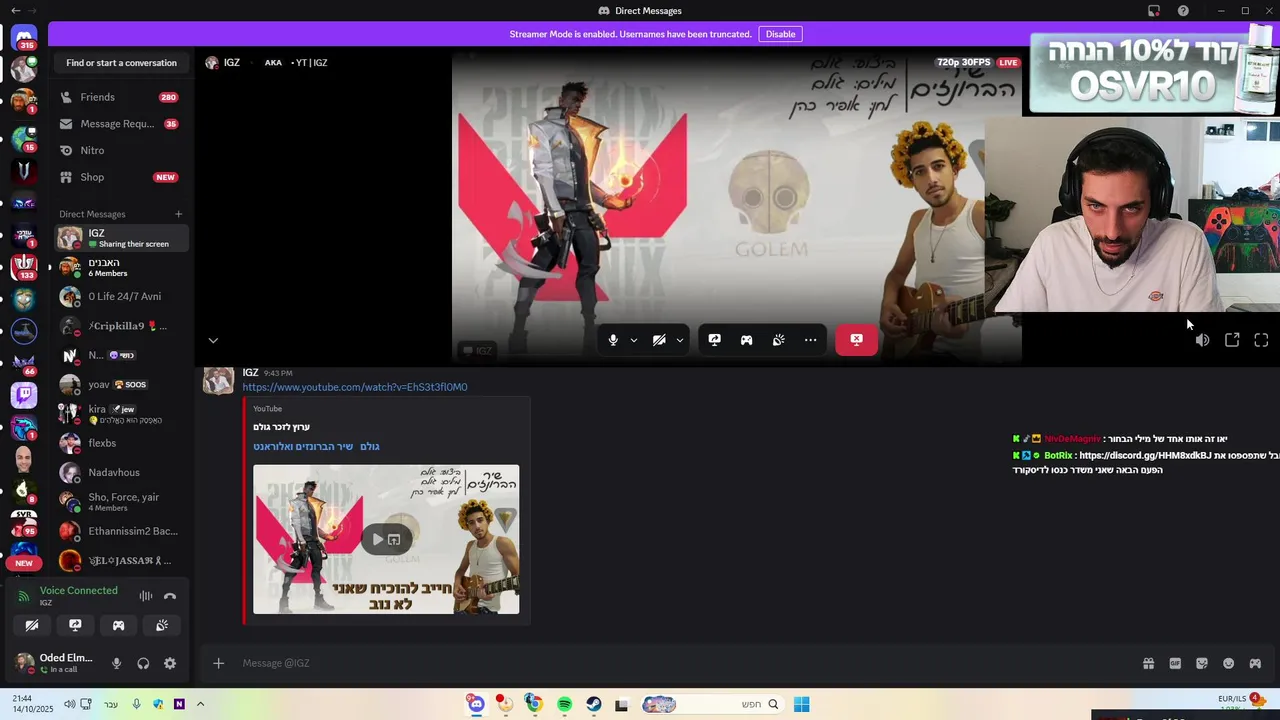Open Sho, Force, yair group chat
Image resolution: width=1280 pixels, height=720 pixels.
[x=121, y=502]
